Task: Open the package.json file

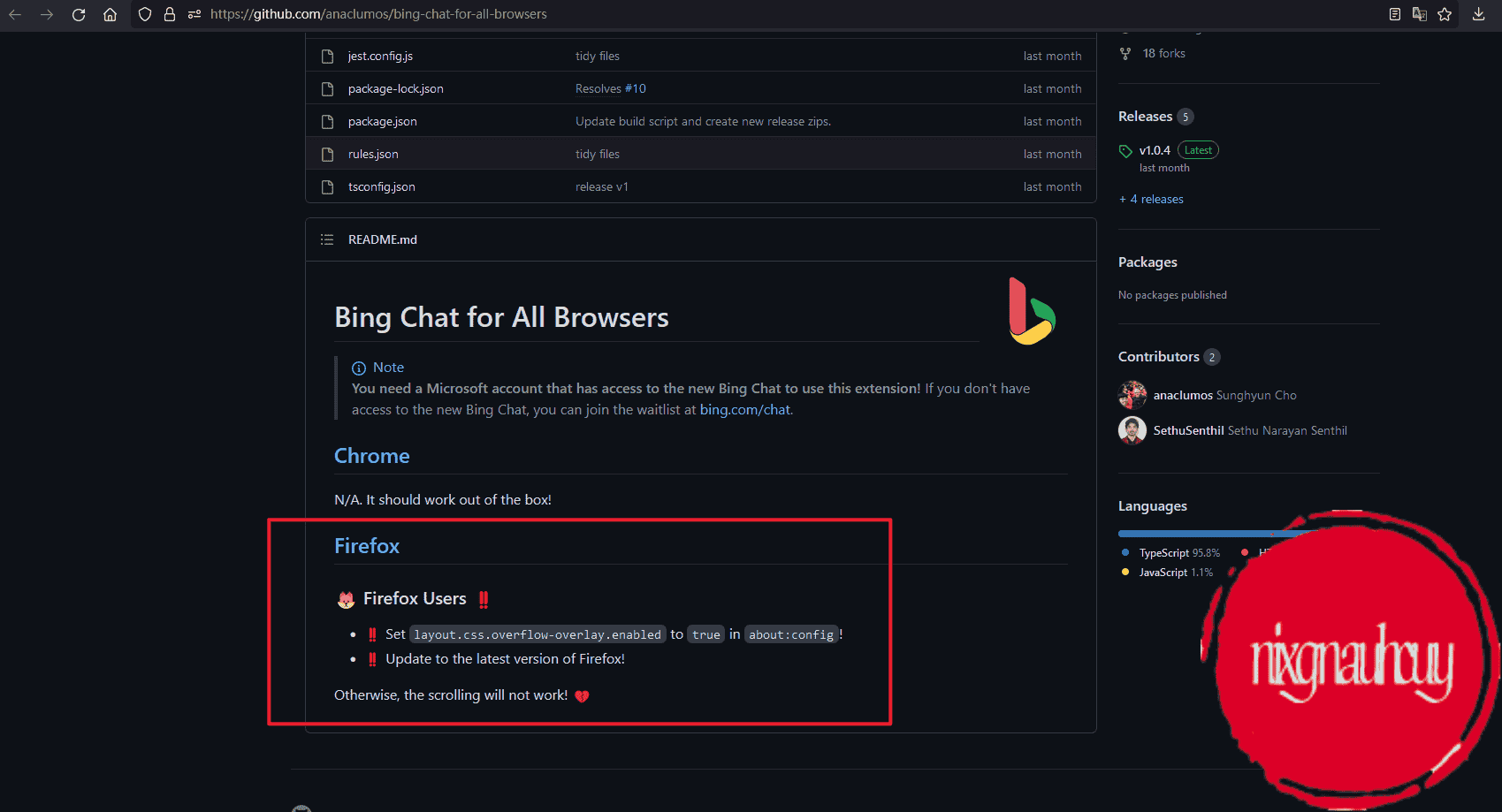Action: tap(383, 121)
